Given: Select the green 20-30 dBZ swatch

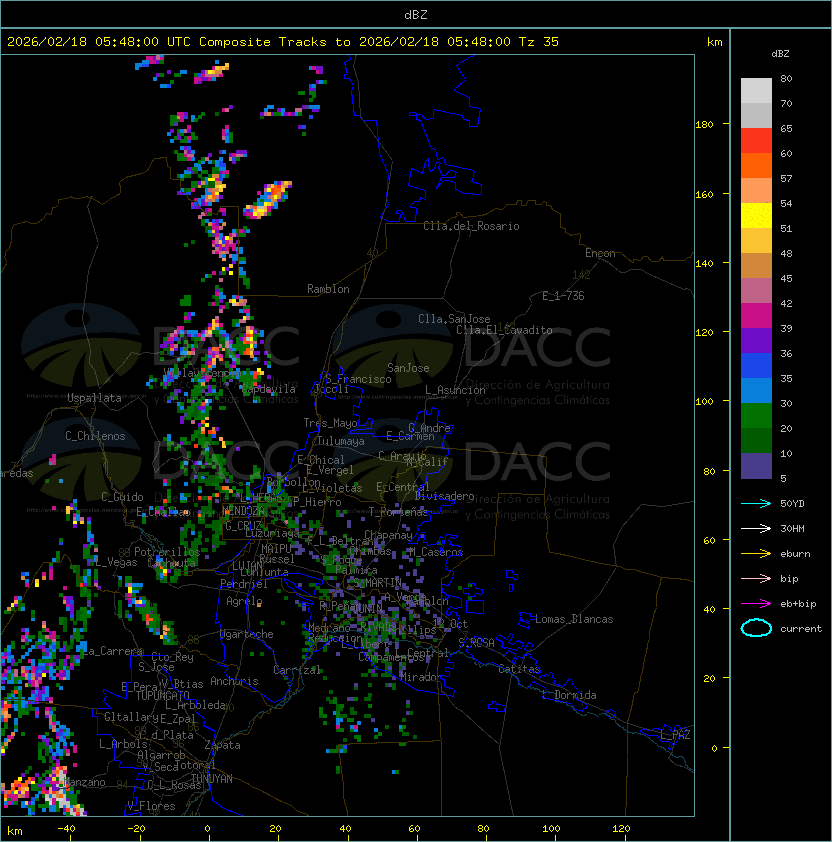Looking at the screenshot, I should [756, 416].
